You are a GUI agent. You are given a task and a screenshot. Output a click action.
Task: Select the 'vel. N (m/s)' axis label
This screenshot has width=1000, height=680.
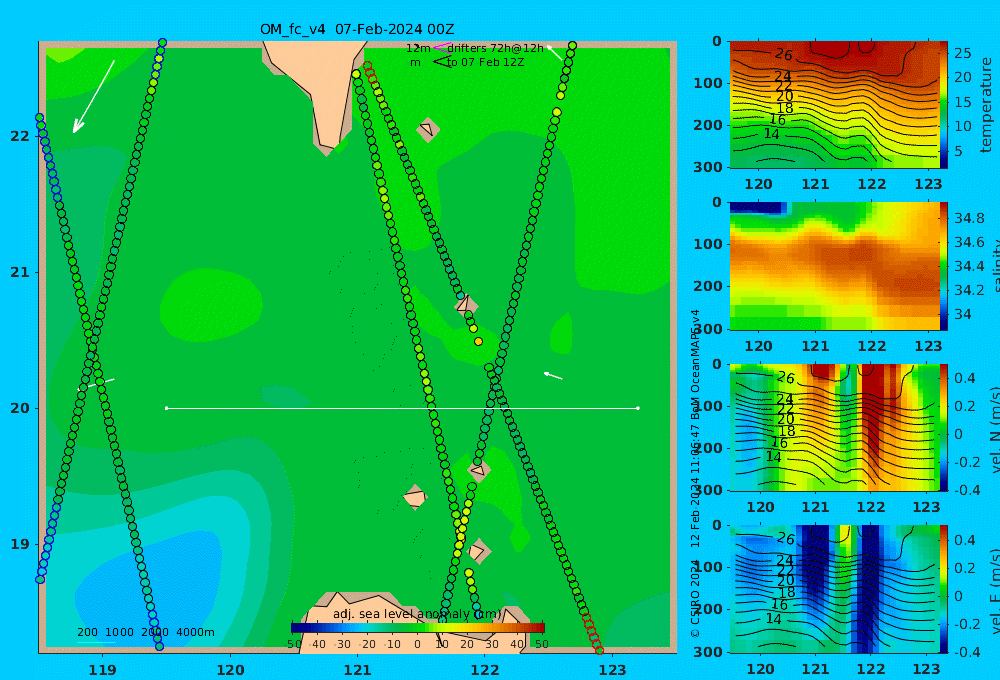point(994,429)
